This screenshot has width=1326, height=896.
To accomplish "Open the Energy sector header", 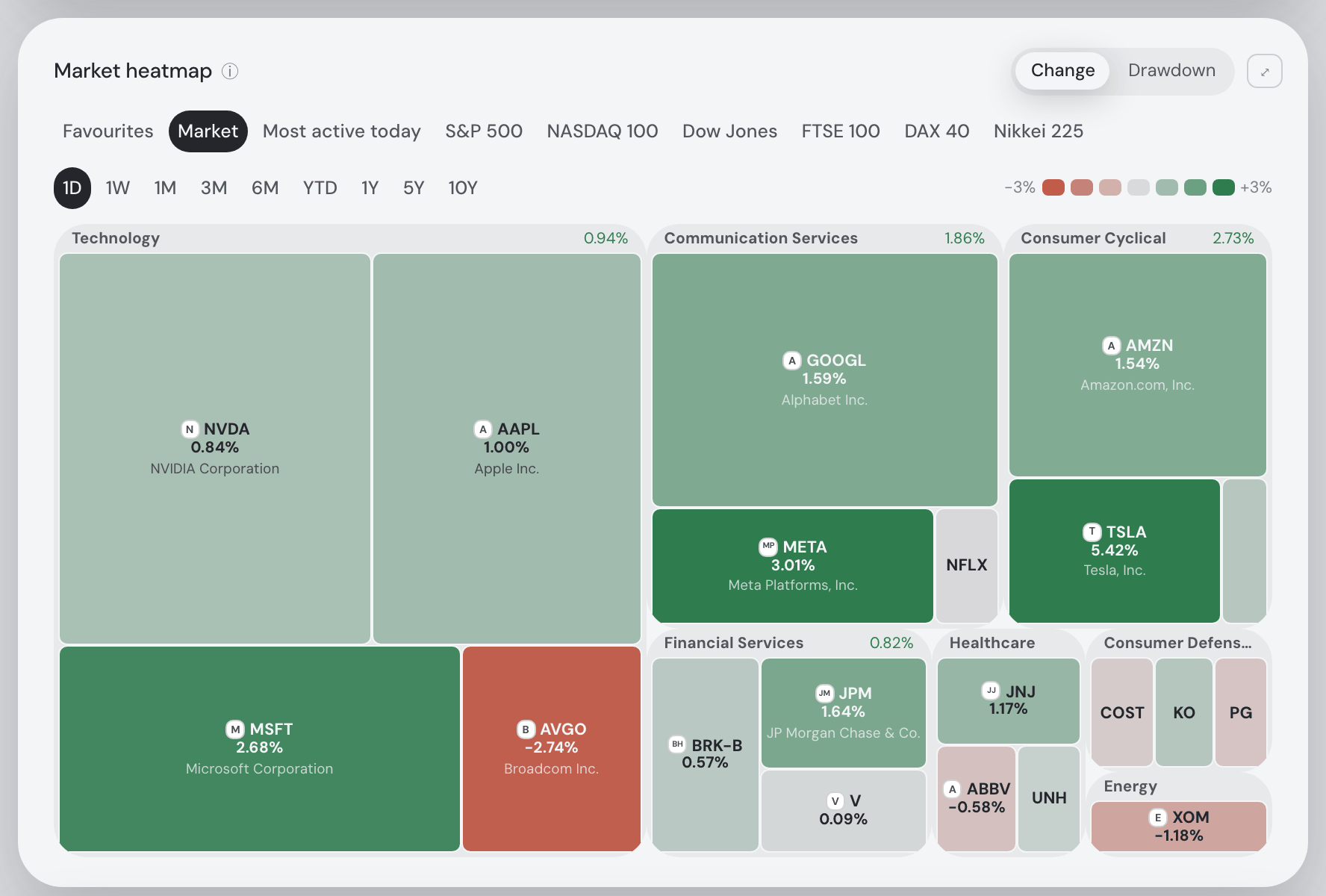I will tap(1178, 786).
